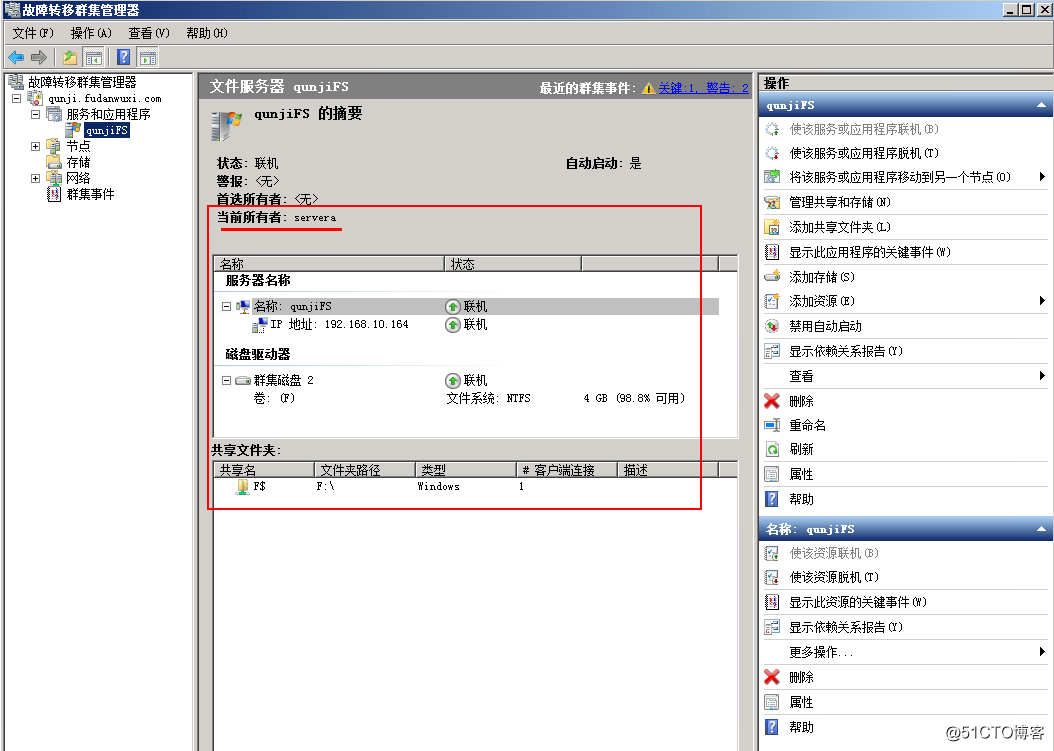The width and height of the screenshot is (1054, 751).
Task: Open the 帮助(H) menu
Action: coord(206,33)
